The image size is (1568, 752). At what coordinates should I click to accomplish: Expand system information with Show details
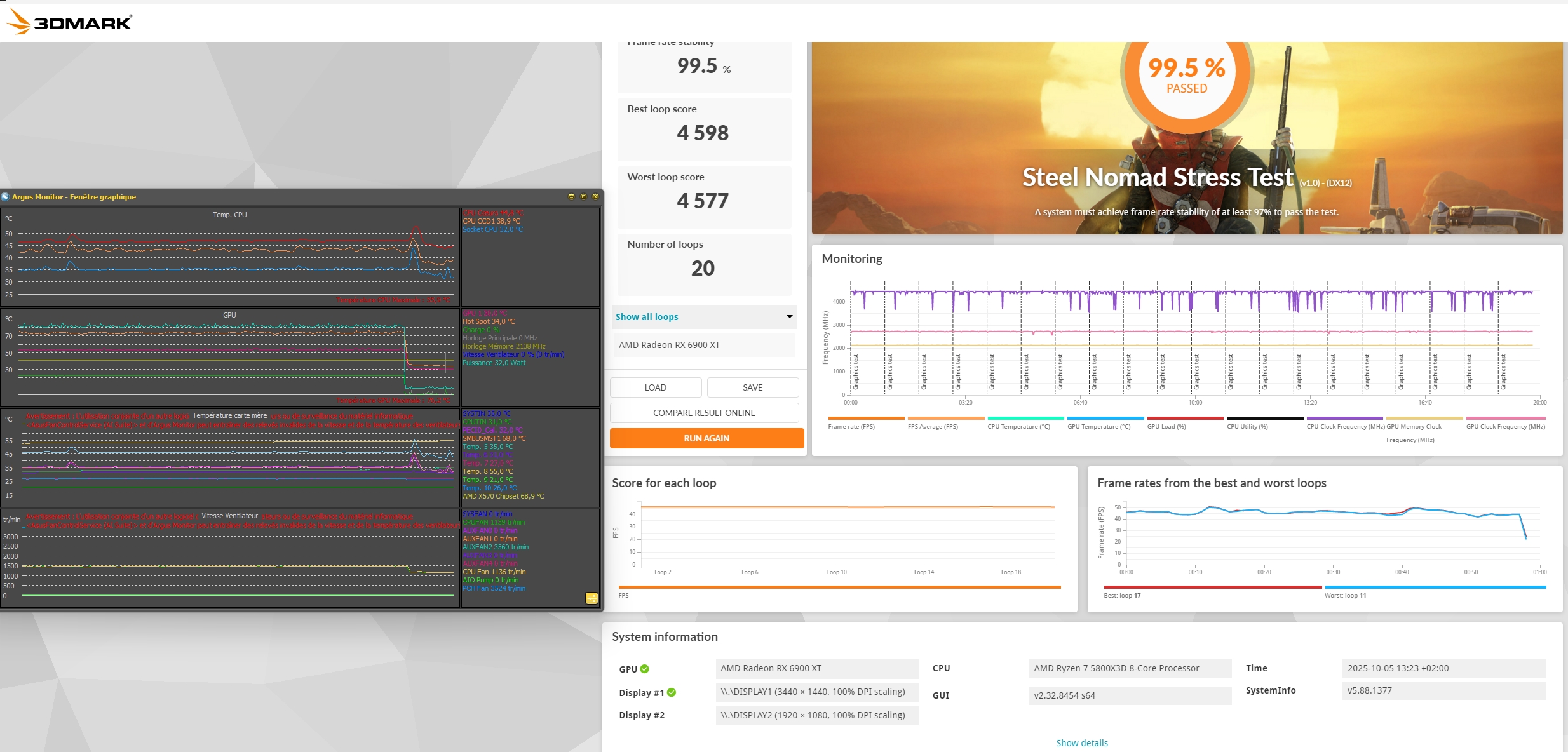click(1081, 742)
